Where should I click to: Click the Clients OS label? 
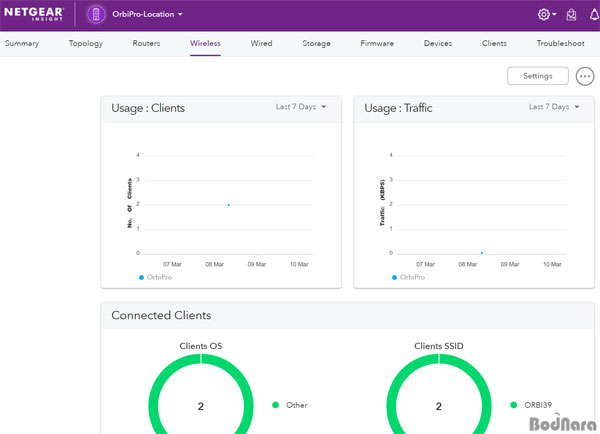point(201,346)
